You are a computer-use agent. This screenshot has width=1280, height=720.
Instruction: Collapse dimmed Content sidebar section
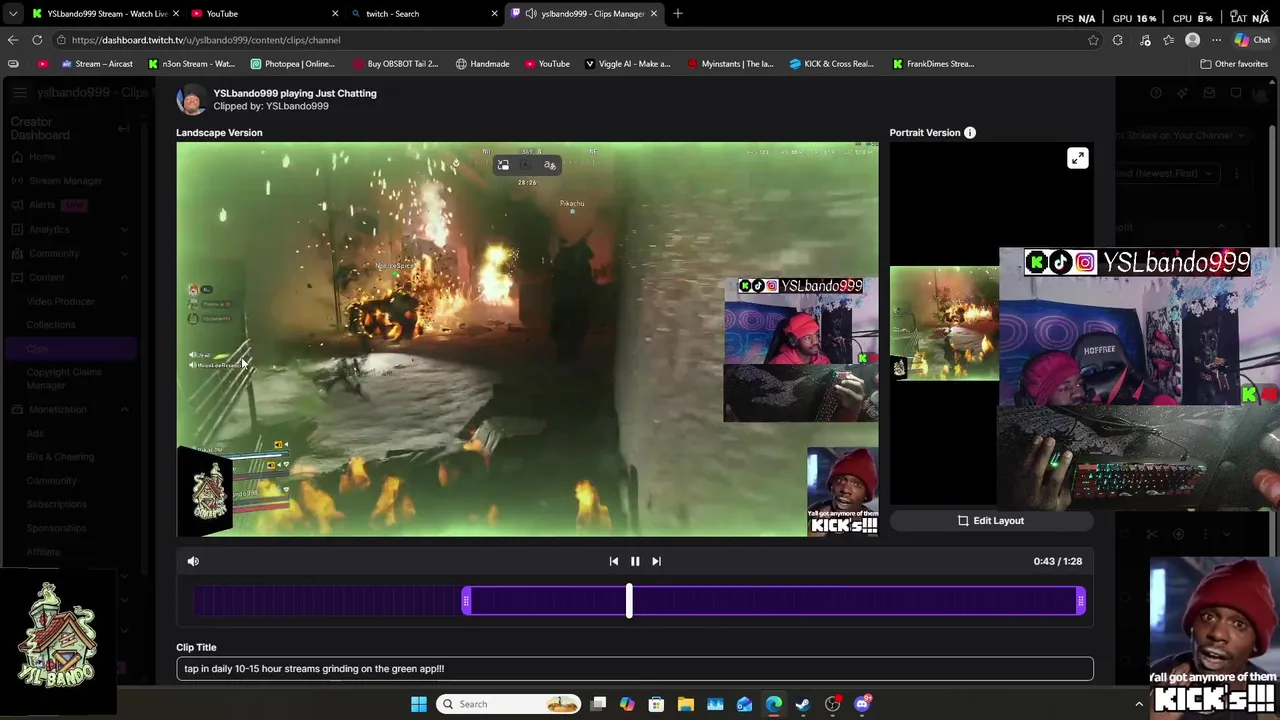(x=68, y=277)
